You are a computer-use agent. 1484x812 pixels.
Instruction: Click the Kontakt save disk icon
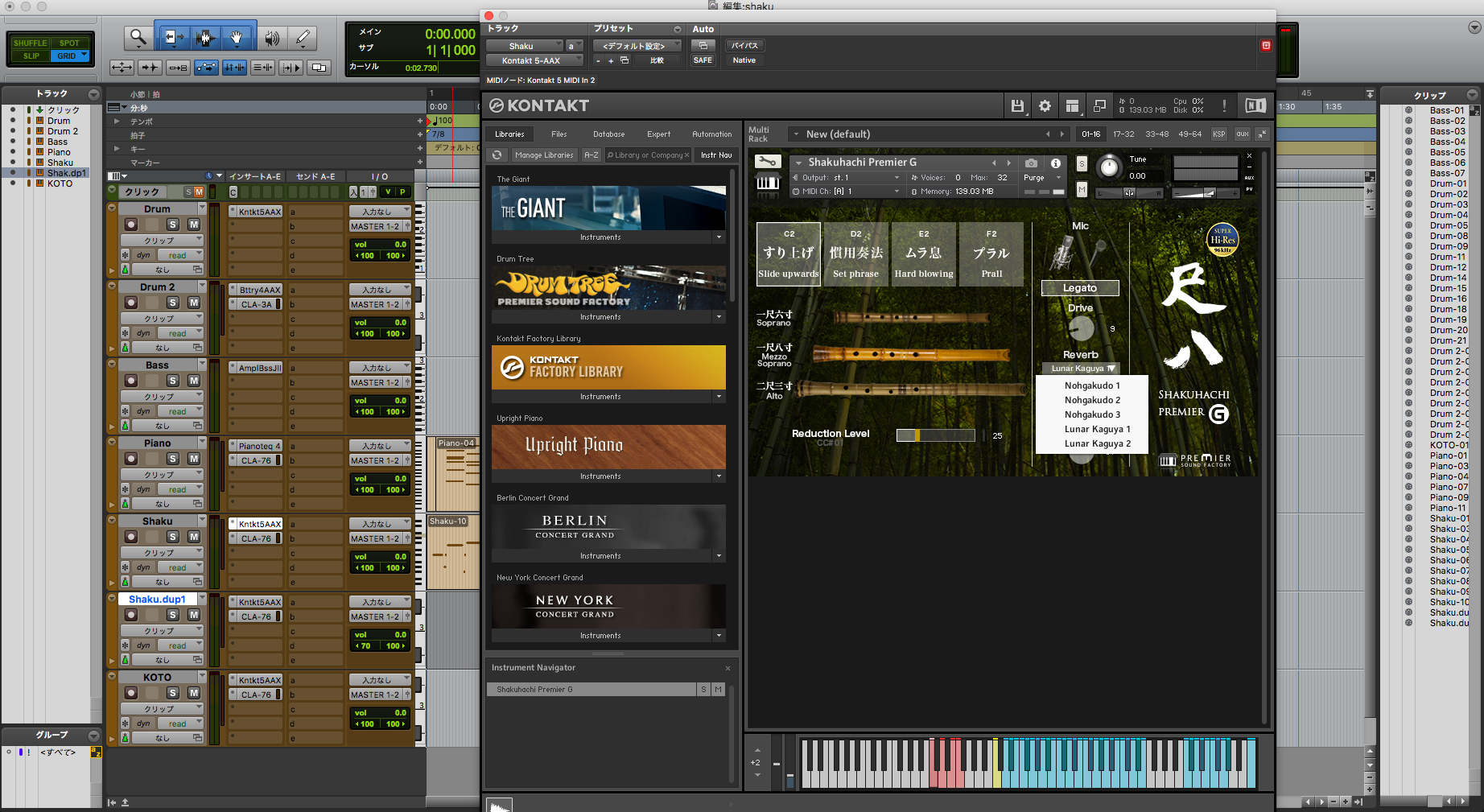(1017, 105)
